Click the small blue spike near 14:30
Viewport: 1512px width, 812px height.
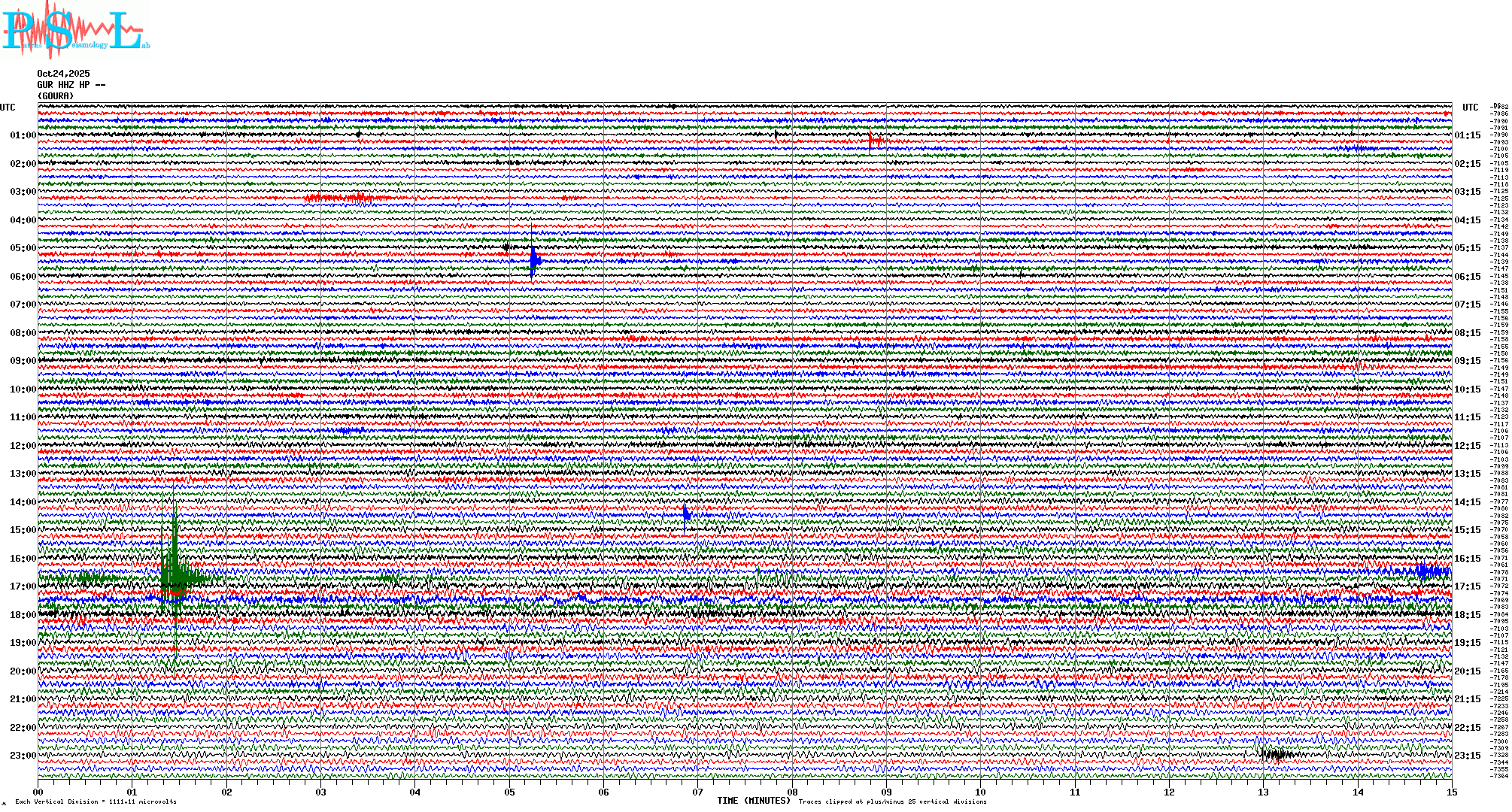tap(686, 515)
